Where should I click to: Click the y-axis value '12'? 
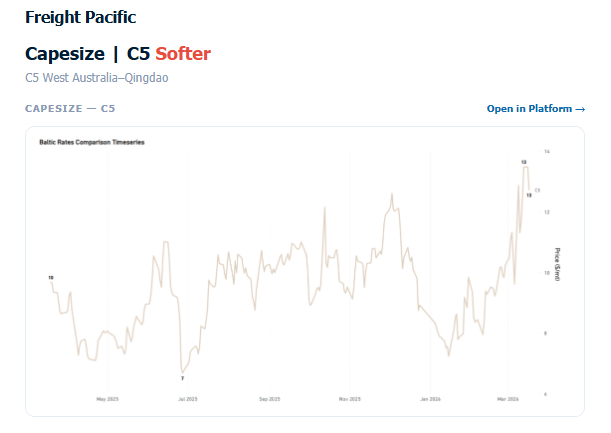coord(547,212)
